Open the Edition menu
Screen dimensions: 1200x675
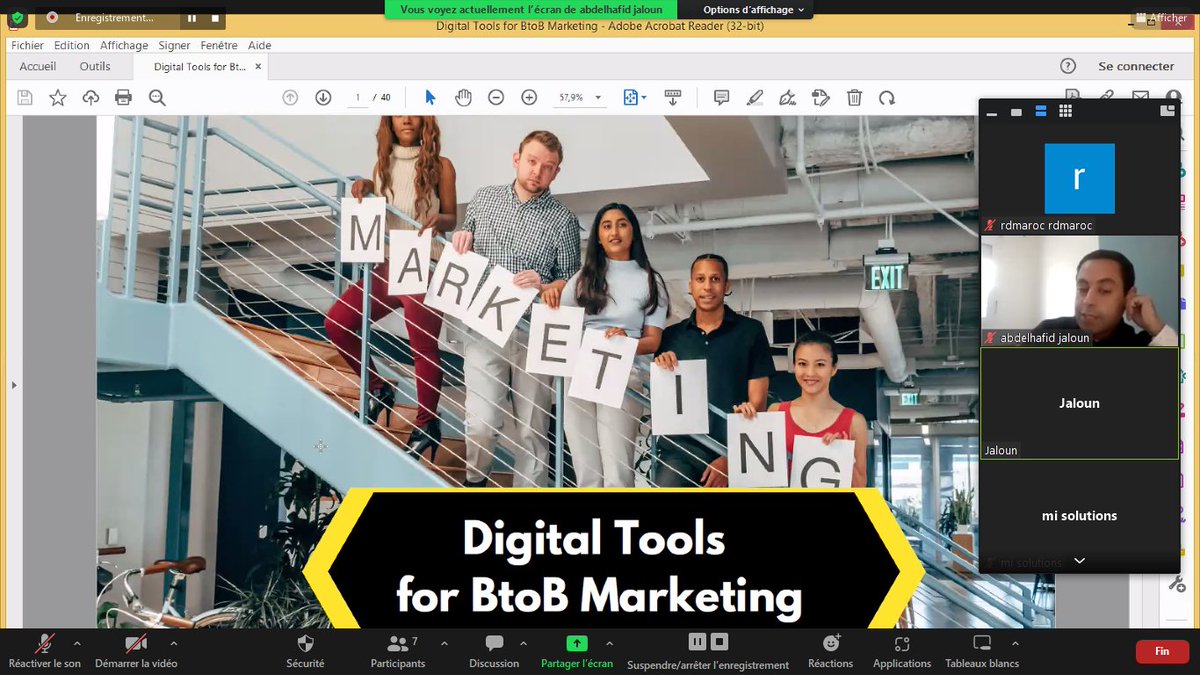[x=72, y=45]
